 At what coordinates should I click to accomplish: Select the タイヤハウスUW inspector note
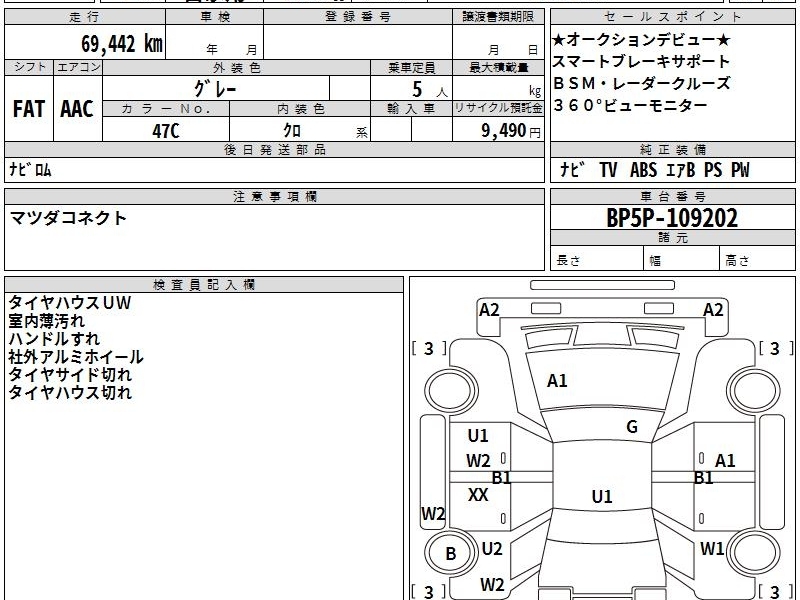[x=70, y=303]
